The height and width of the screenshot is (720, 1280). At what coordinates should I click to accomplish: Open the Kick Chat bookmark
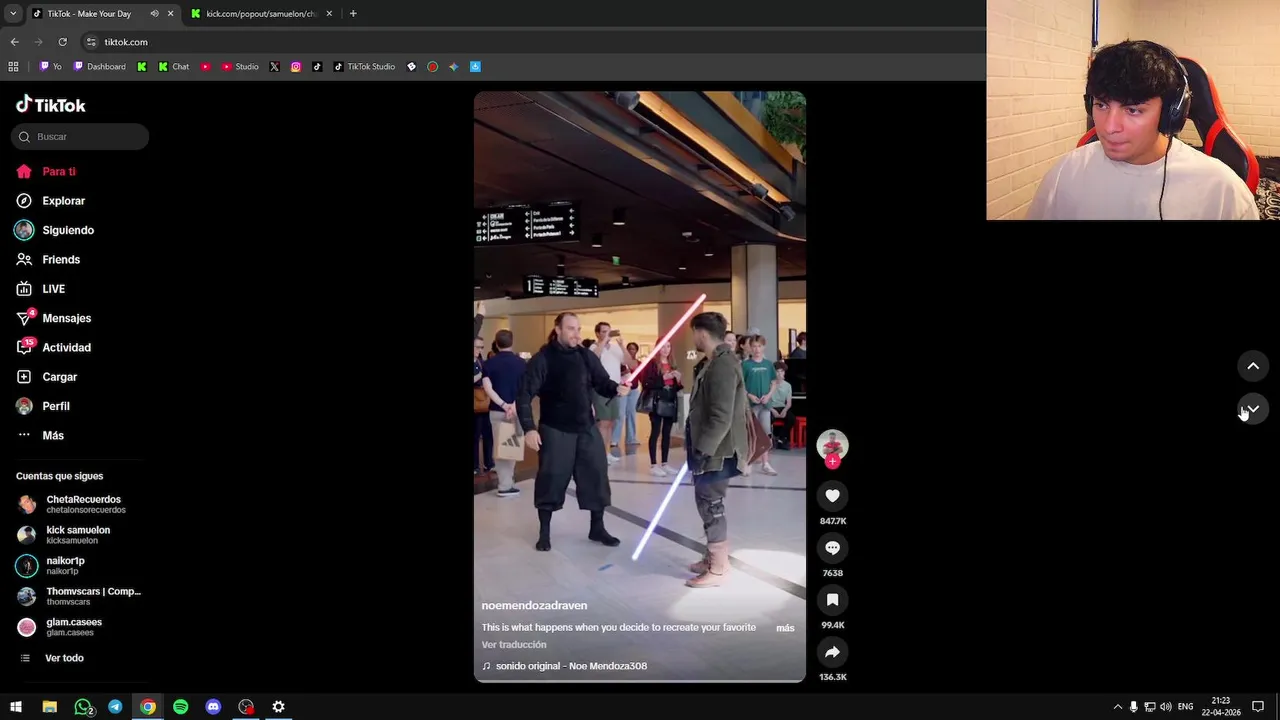(x=174, y=67)
